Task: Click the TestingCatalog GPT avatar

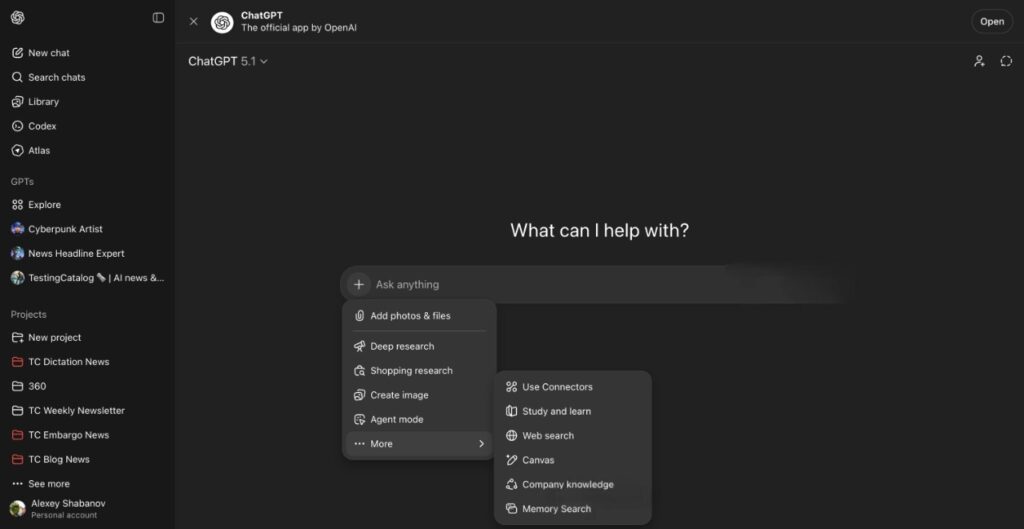Action: 18,278
